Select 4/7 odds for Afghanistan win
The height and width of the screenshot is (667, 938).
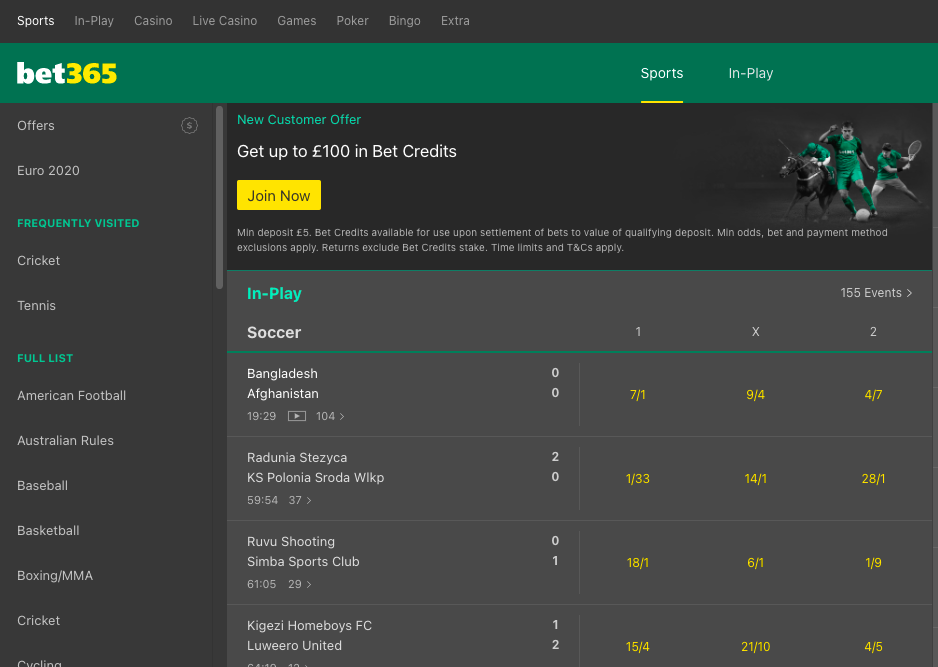[873, 395]
